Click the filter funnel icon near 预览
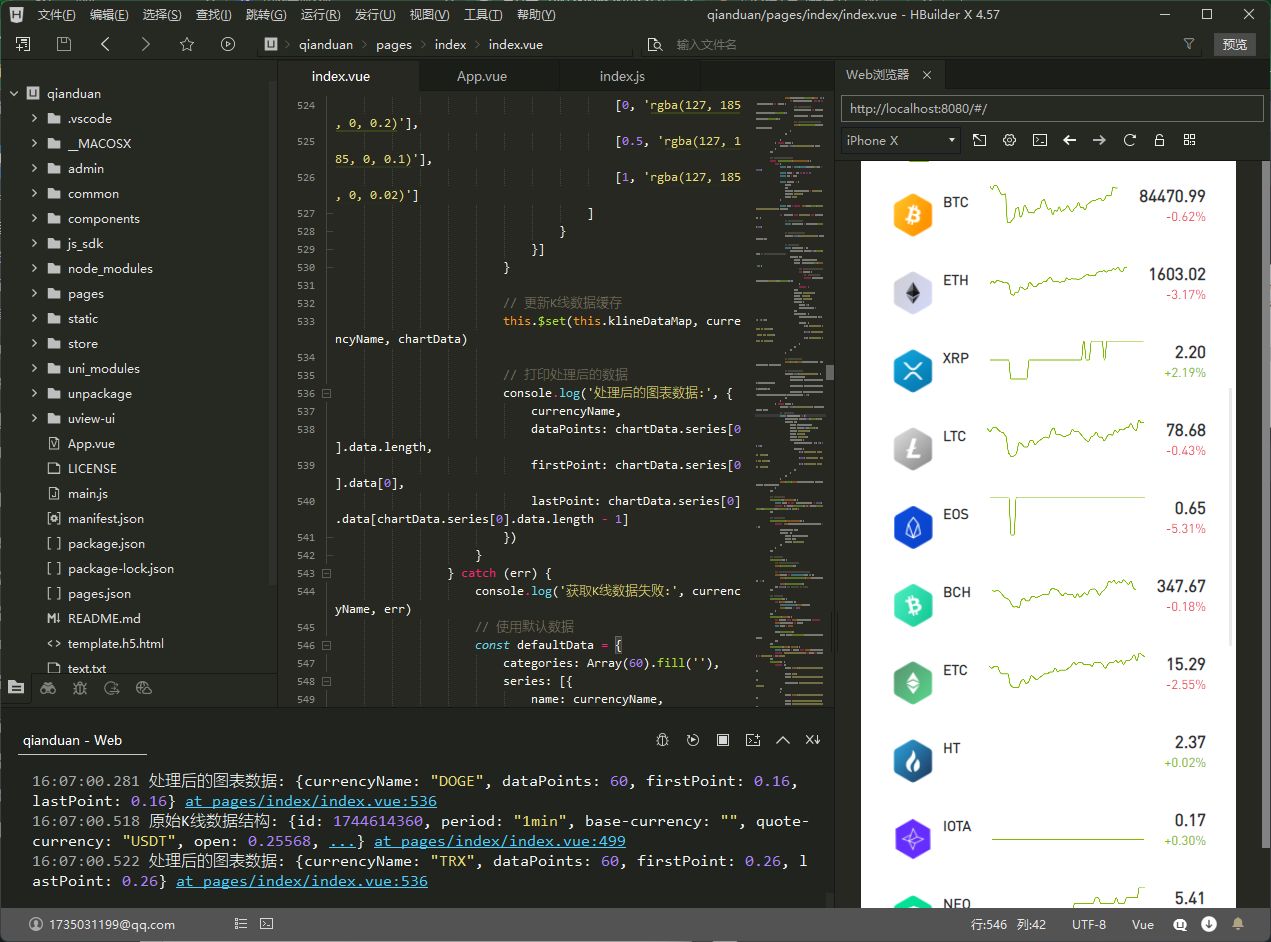This screenshot has width=1271, height=942. pyautogui.click(x=1188, y=44)
